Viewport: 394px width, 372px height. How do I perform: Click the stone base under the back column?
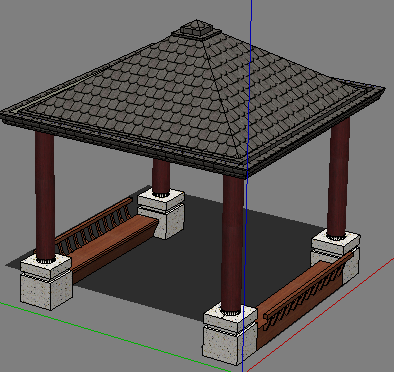(x=161, y=213)
